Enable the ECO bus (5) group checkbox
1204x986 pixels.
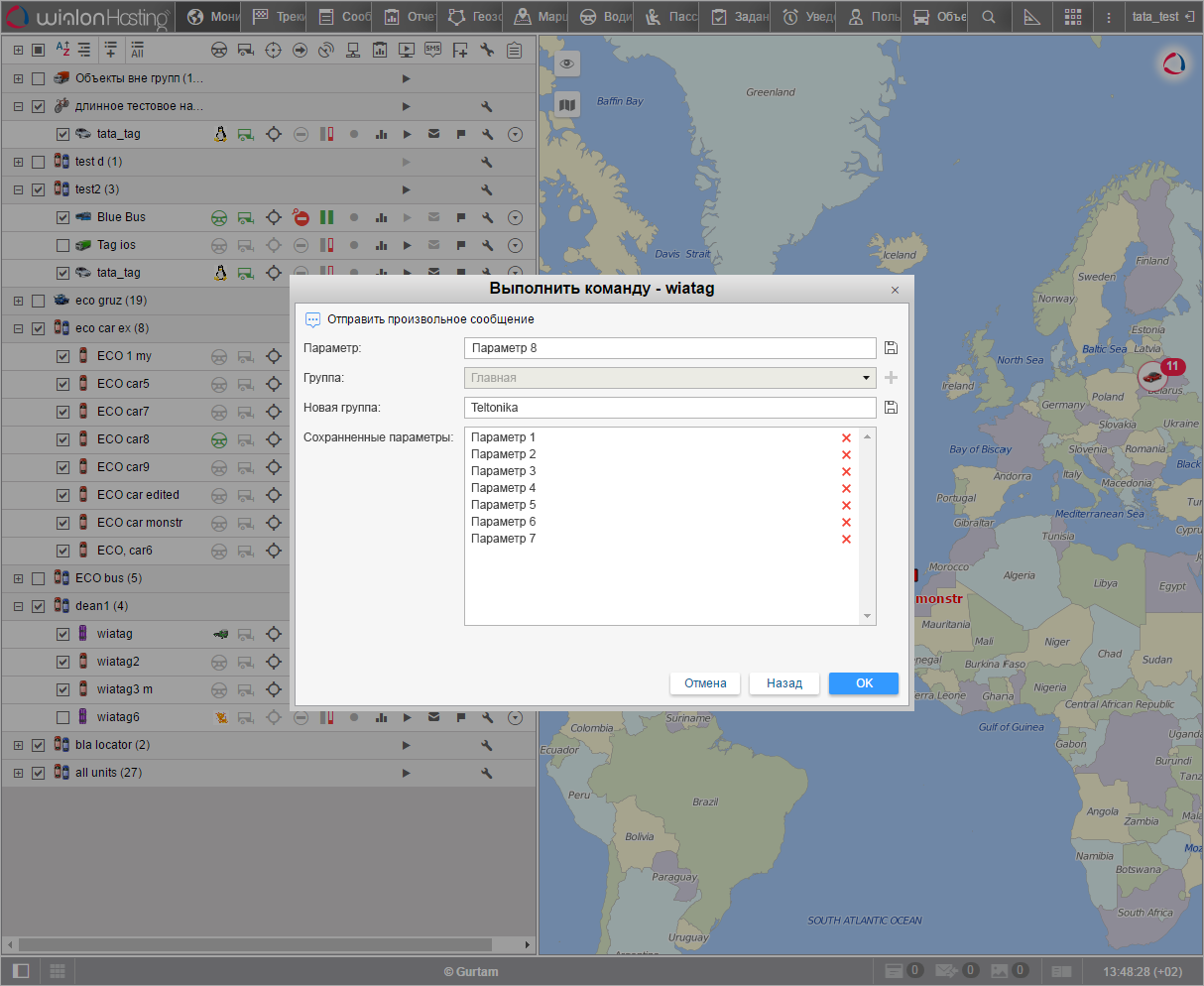[38, 578]
